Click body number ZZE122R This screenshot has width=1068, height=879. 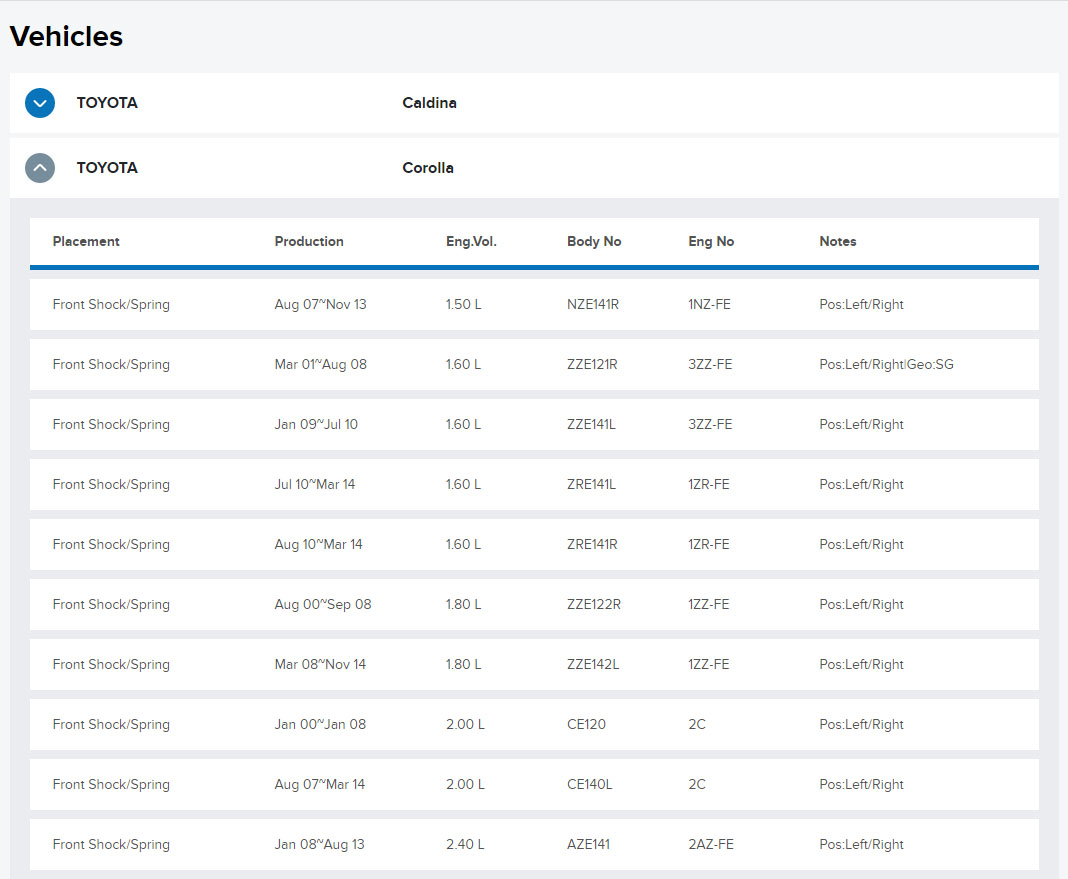click(x=593, y=604)
